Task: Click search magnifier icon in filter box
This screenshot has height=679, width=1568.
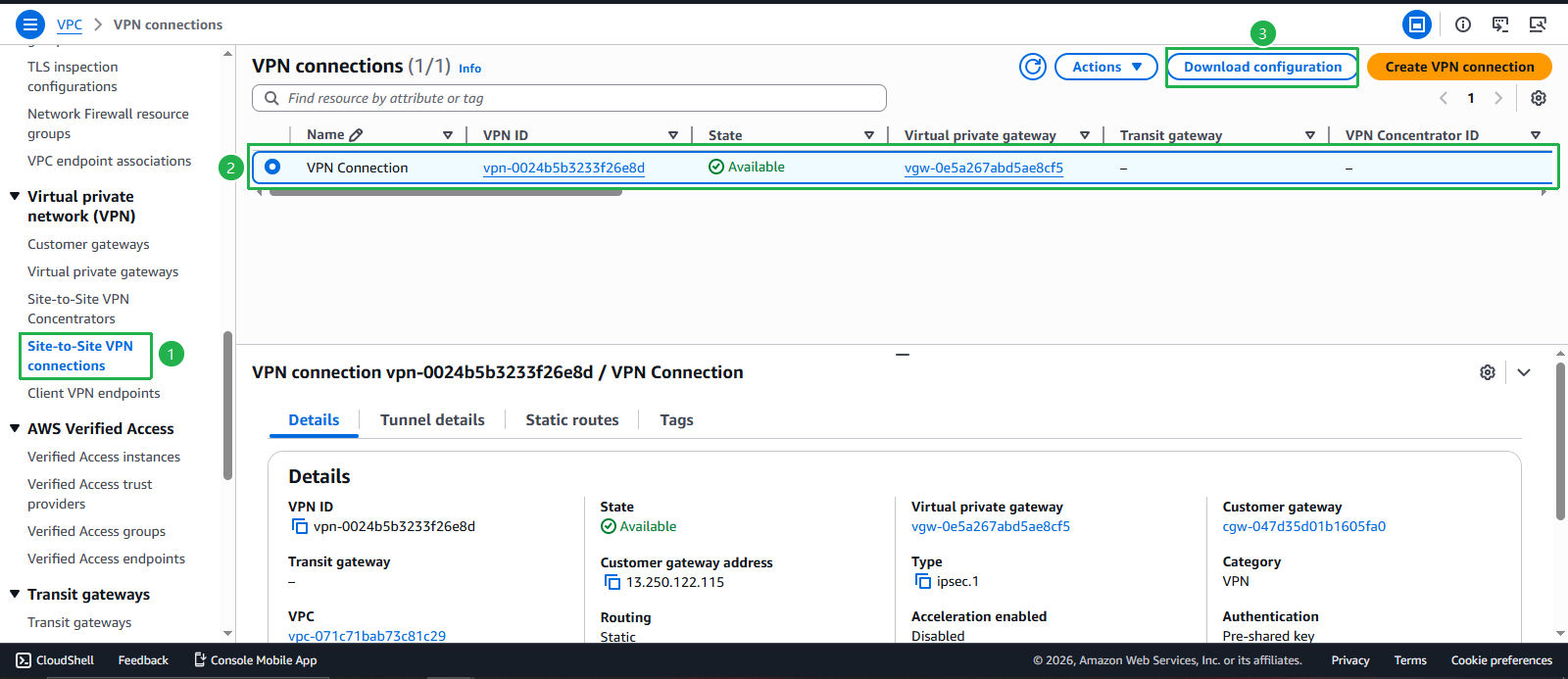Action: (271, 98)
